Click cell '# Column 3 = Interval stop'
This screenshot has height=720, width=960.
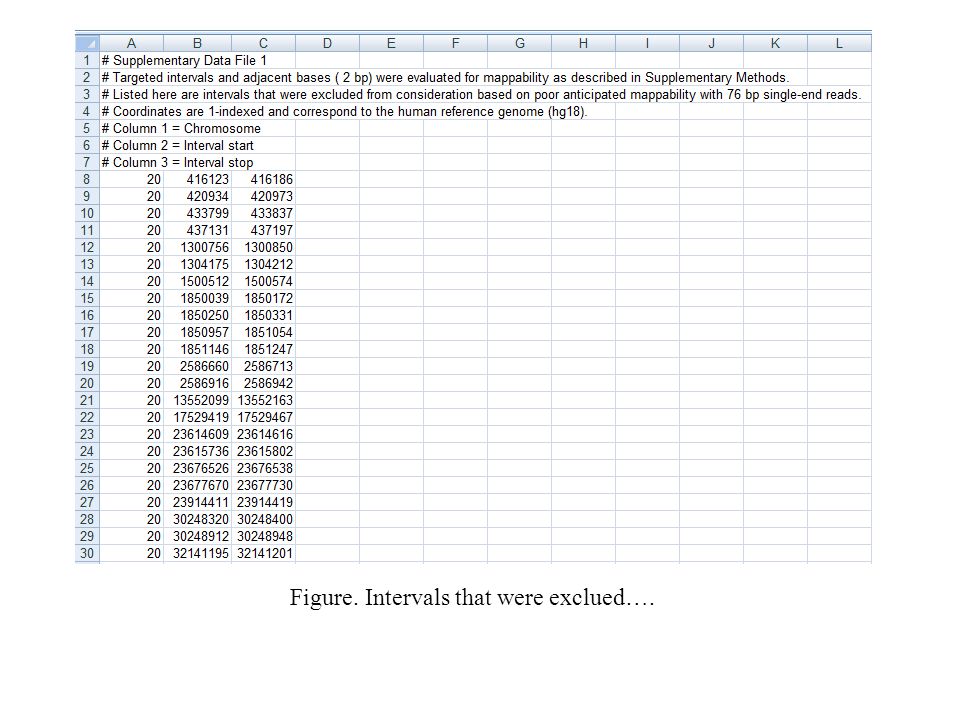pyautogui.click(x=178, y=162)
